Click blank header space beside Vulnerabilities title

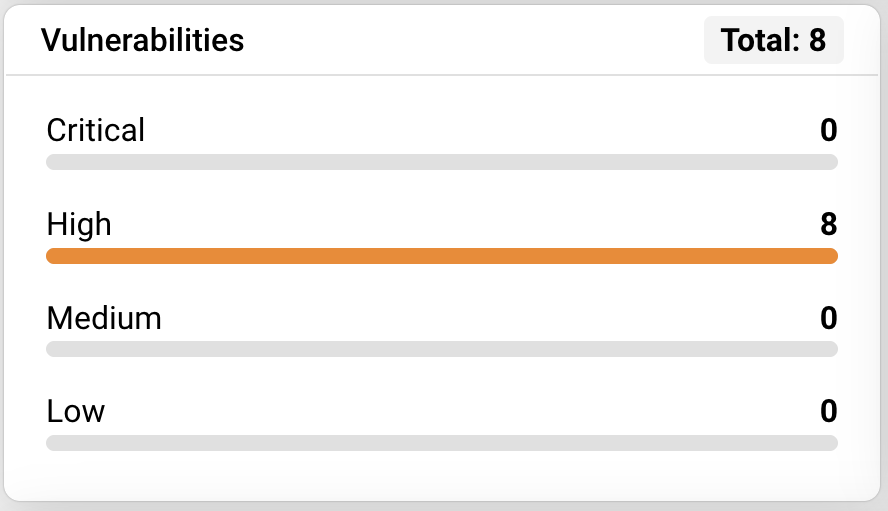coord(470,40)
